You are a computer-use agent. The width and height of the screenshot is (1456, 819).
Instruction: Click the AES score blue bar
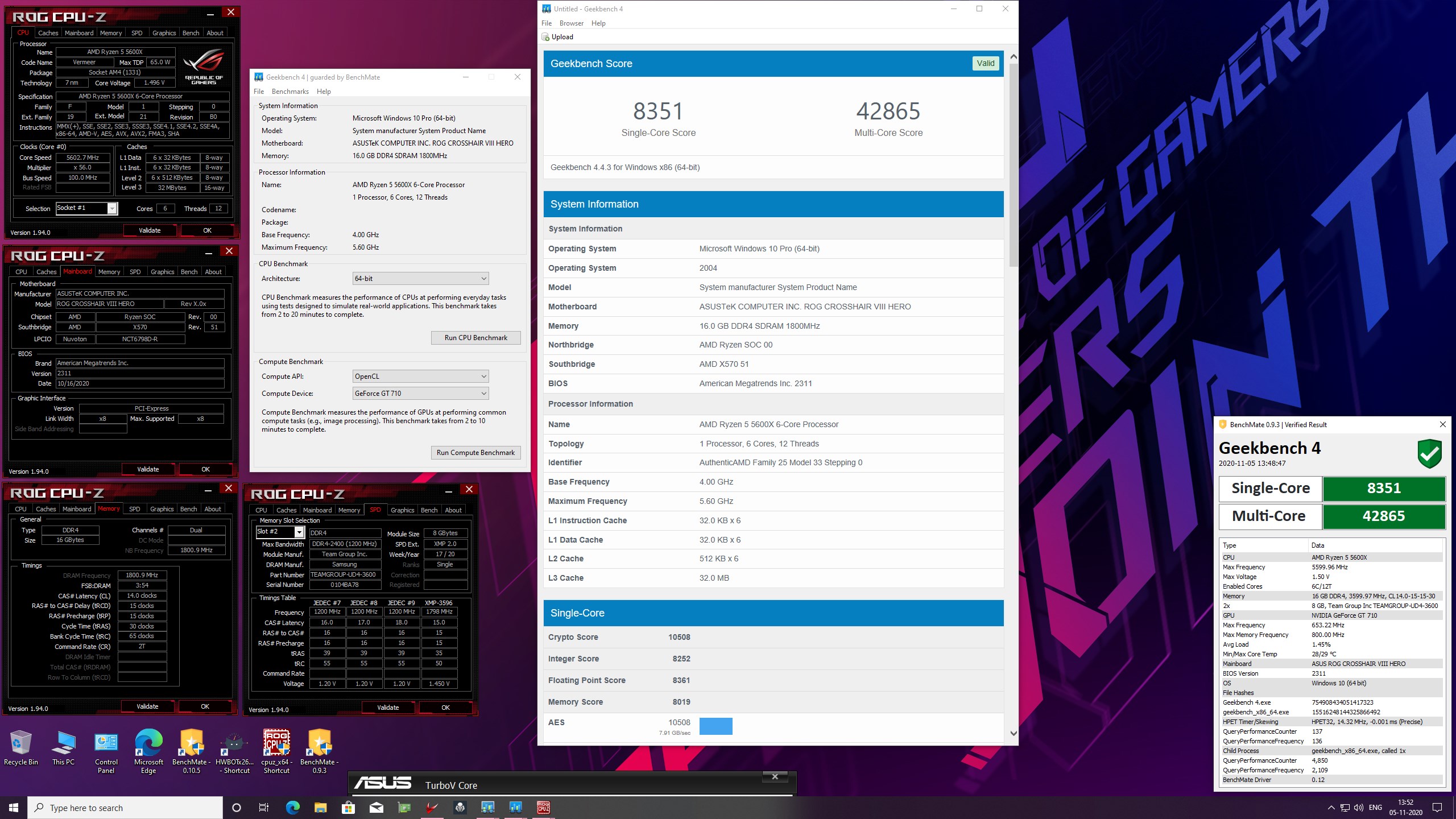click(x=715, y=726)
